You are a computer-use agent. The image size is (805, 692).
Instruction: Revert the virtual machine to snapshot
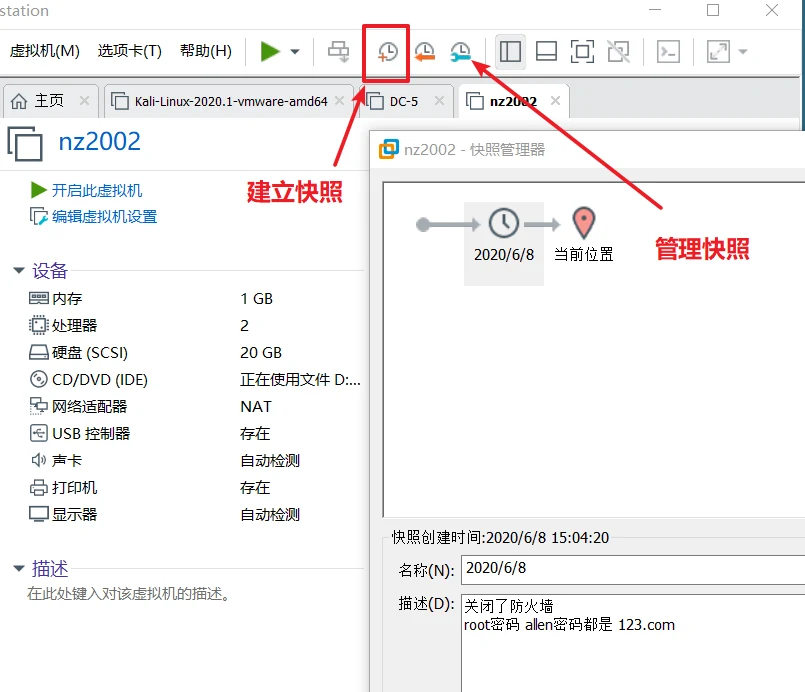coord(425,52)
